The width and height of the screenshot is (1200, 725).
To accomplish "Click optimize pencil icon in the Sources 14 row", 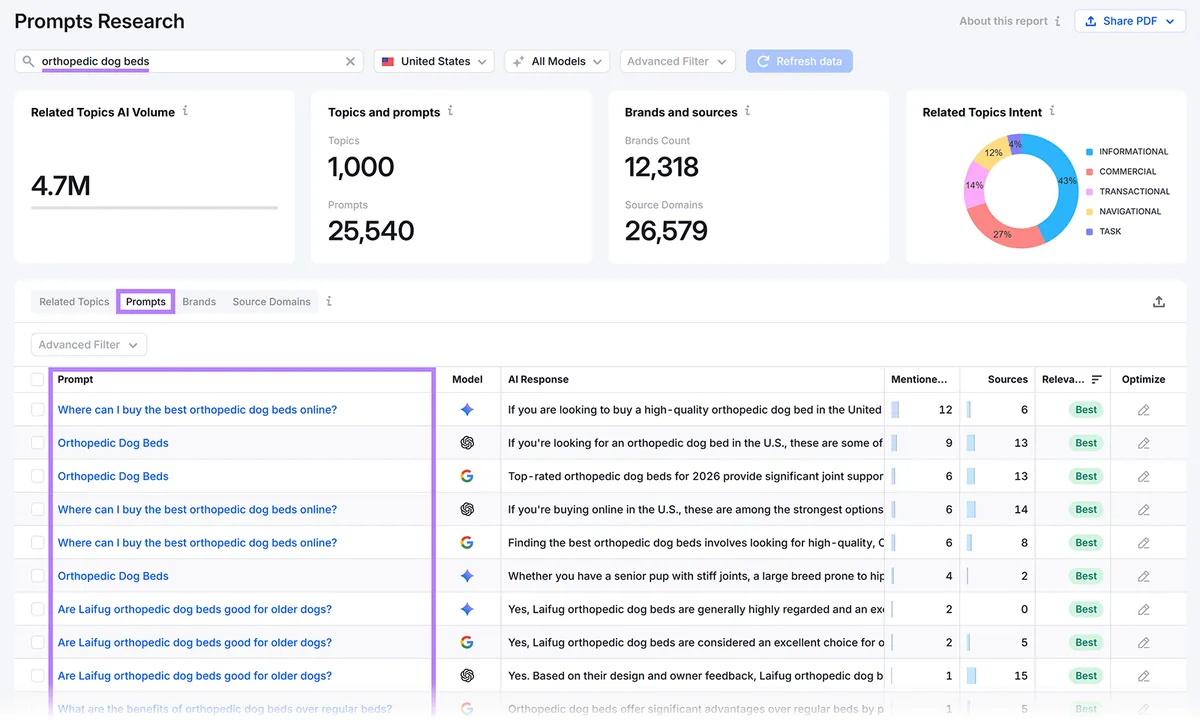I will [x=1144, y=510].
